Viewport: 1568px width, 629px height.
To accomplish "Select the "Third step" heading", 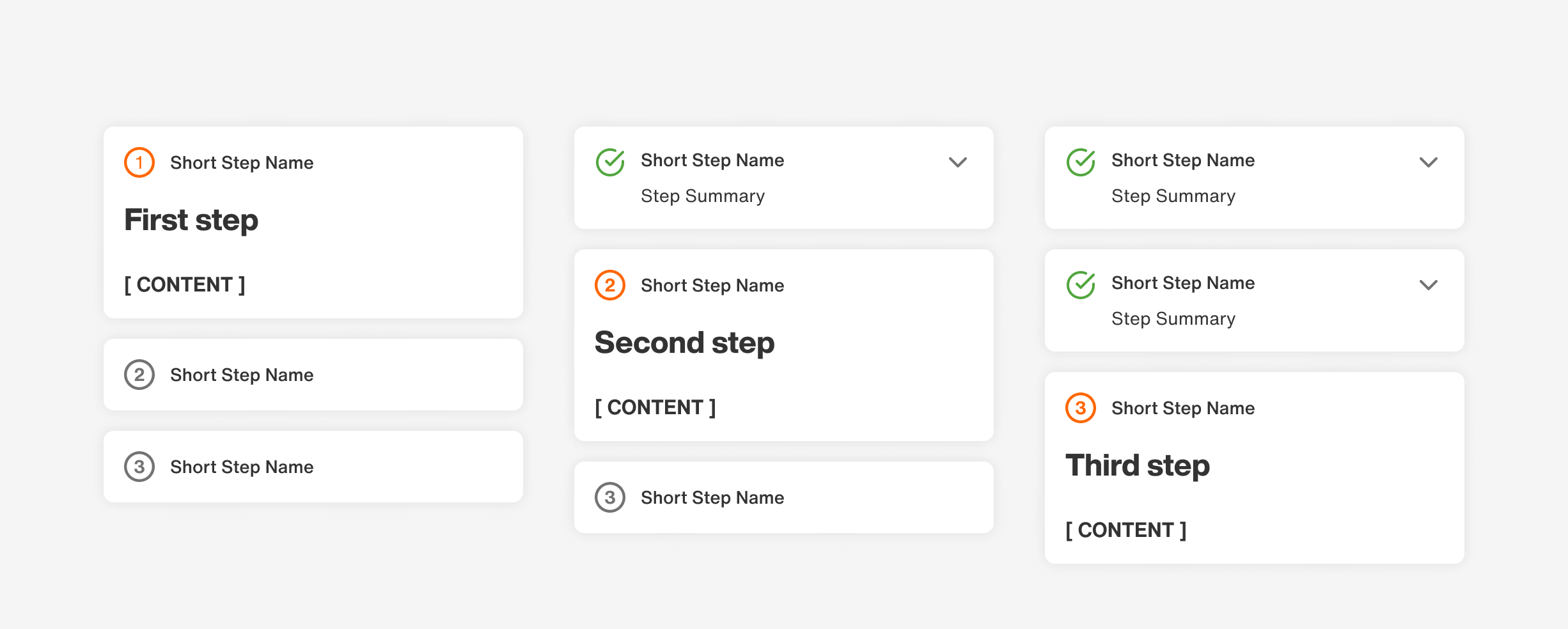I will click(1138, 466).
